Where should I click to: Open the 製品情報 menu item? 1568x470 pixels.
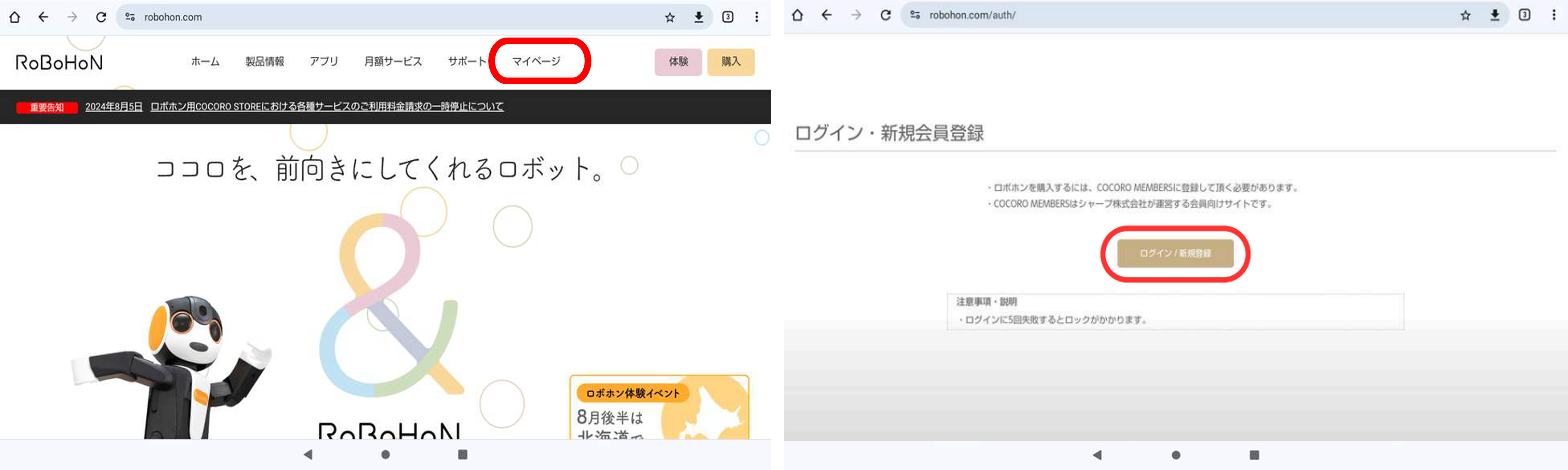265,62
